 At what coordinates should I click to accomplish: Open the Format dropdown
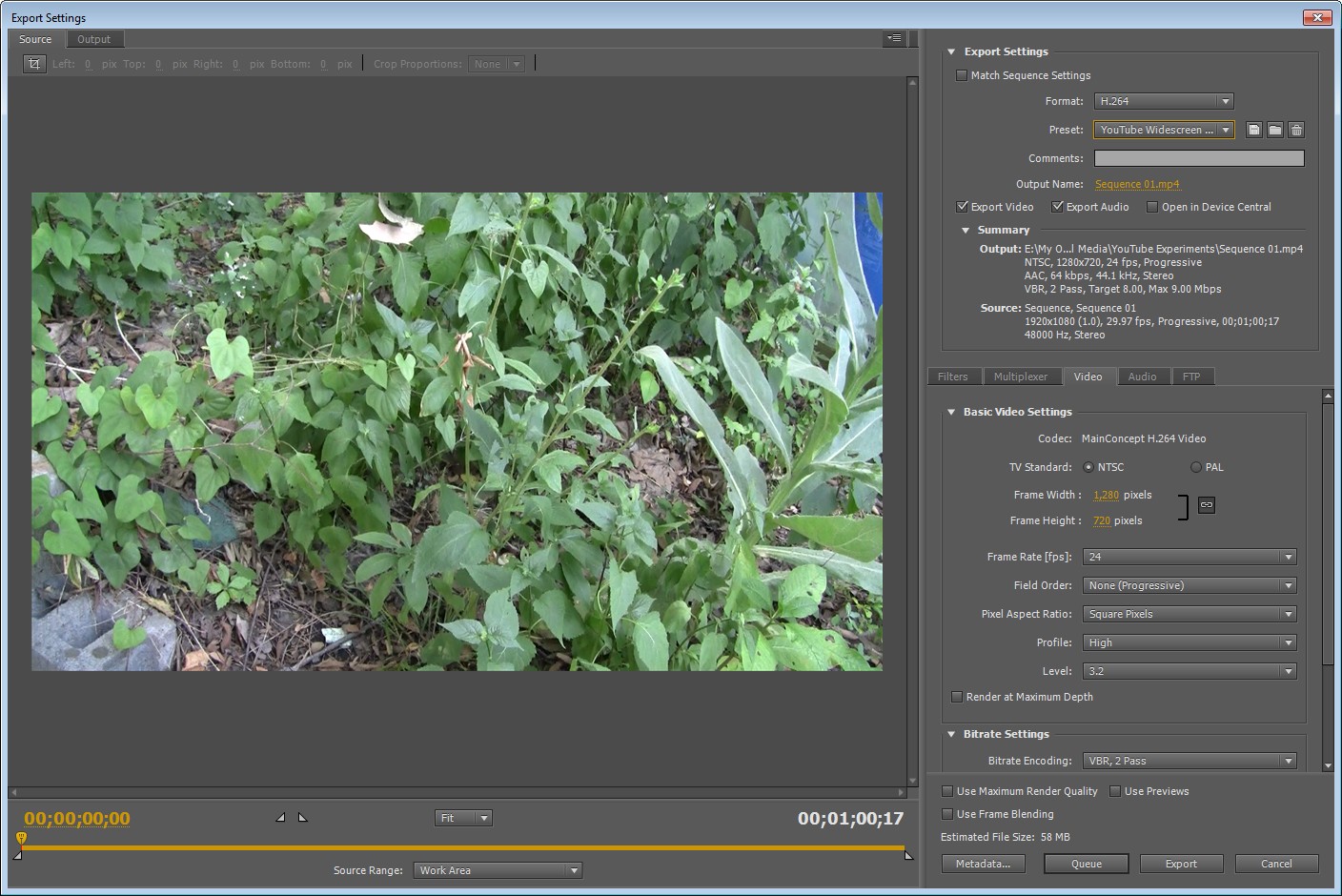1164,101
